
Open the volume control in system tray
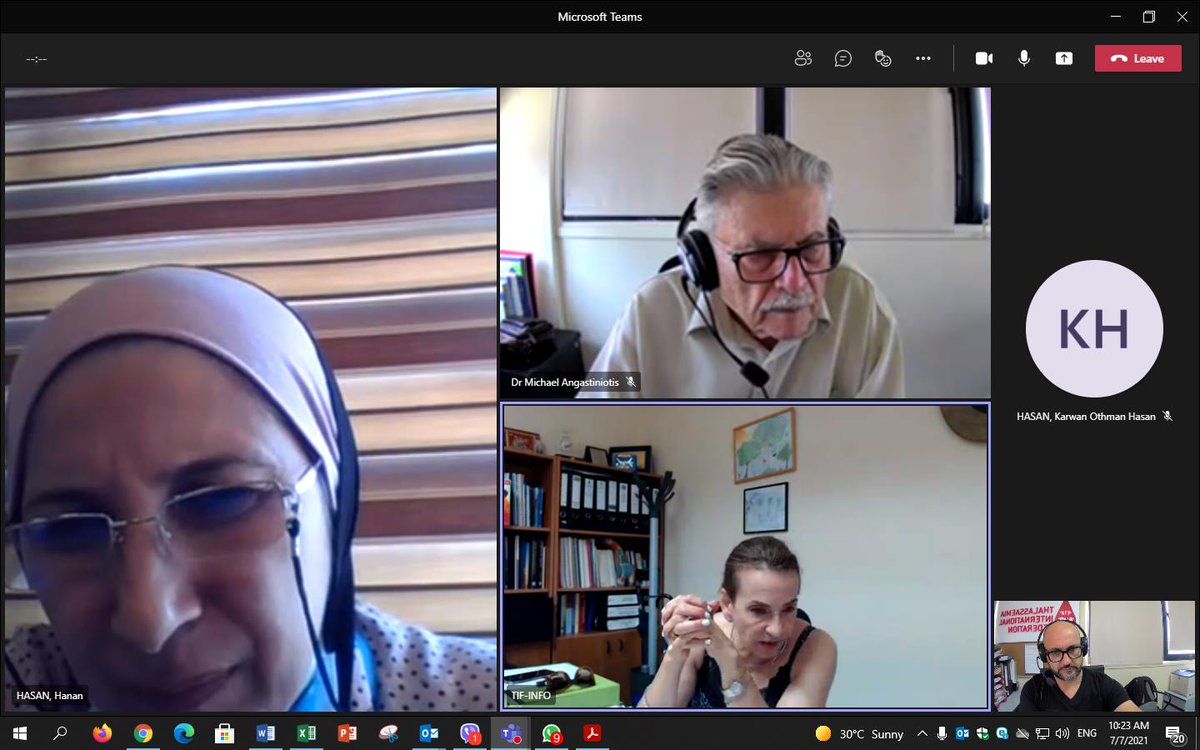tap(1062, 734)
